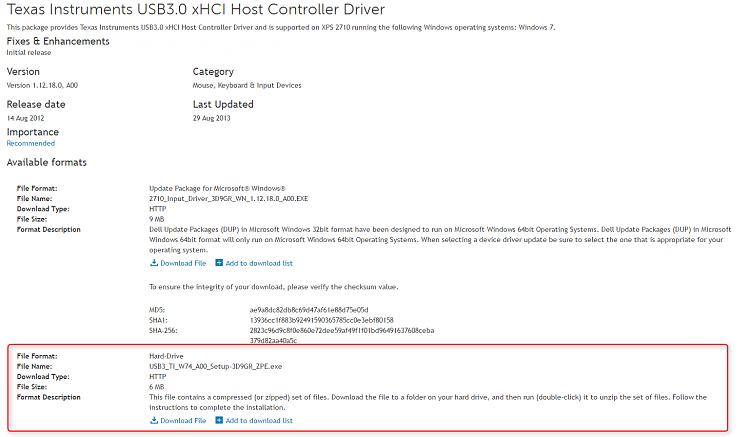Click the 'SHA1:' label

[158, 320]
